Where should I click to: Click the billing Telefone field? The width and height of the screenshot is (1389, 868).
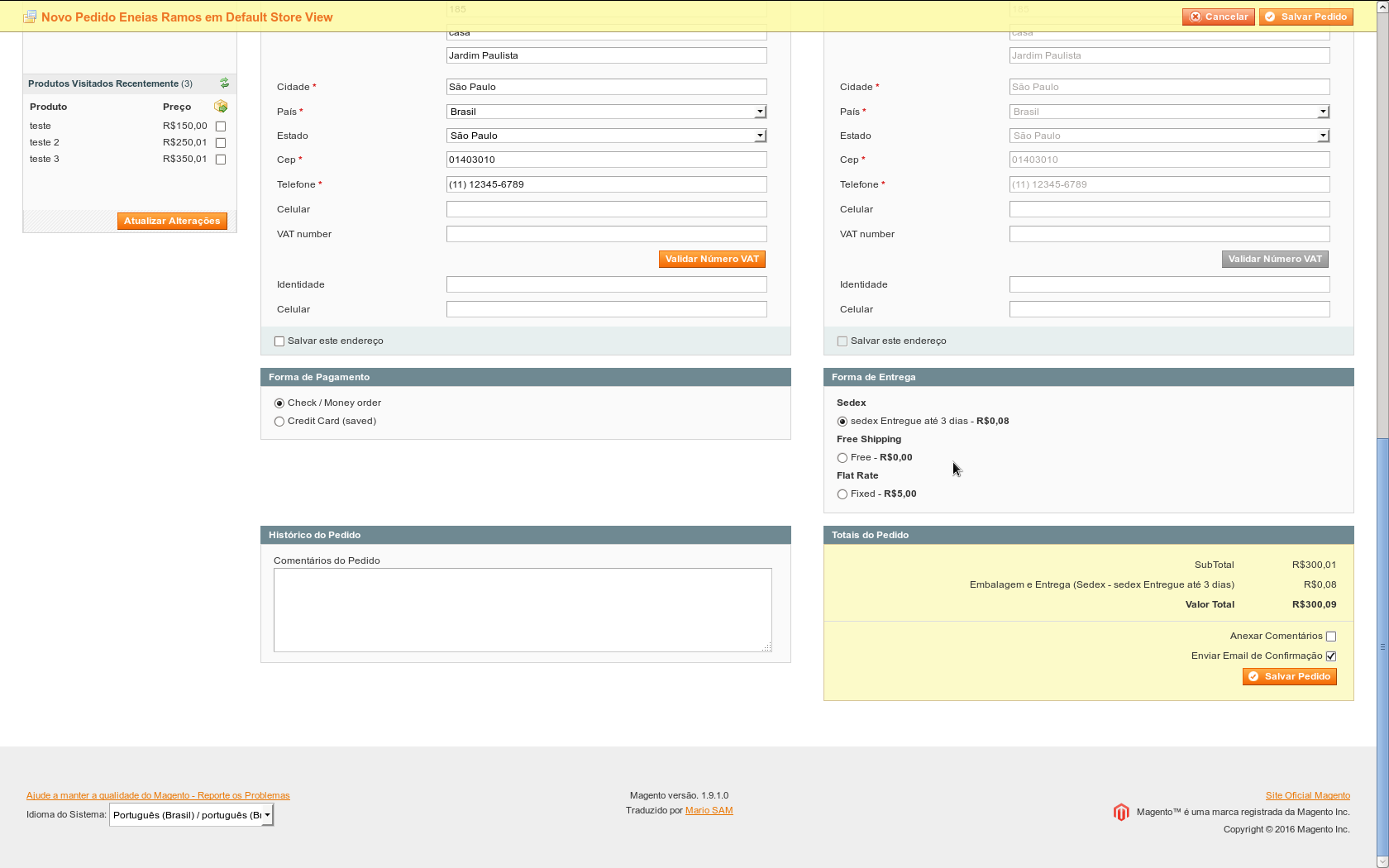607,184
